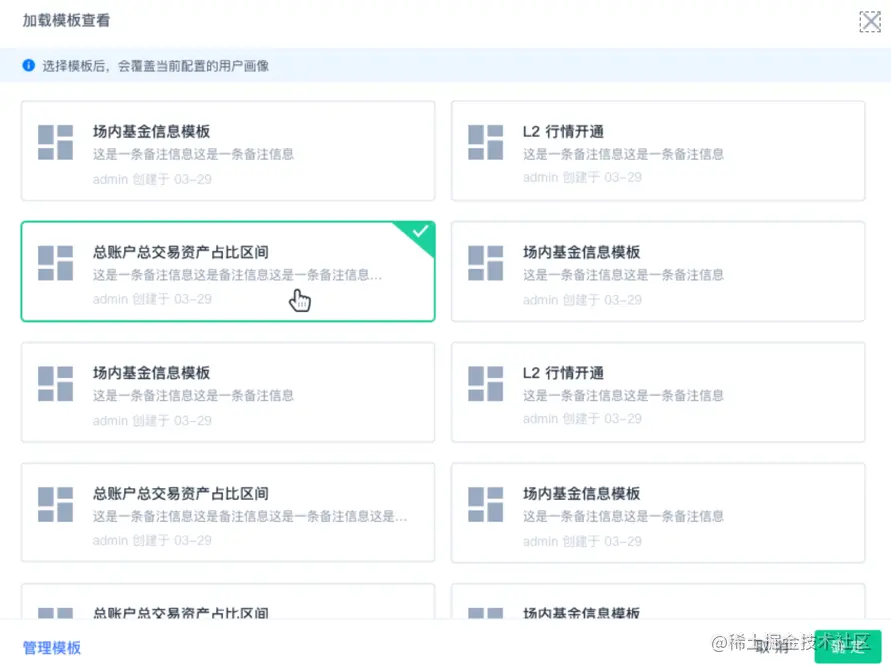Cancel with the 取消 button
The width and height of the screenshot is (891, 672).
click(x=773, y=646)
